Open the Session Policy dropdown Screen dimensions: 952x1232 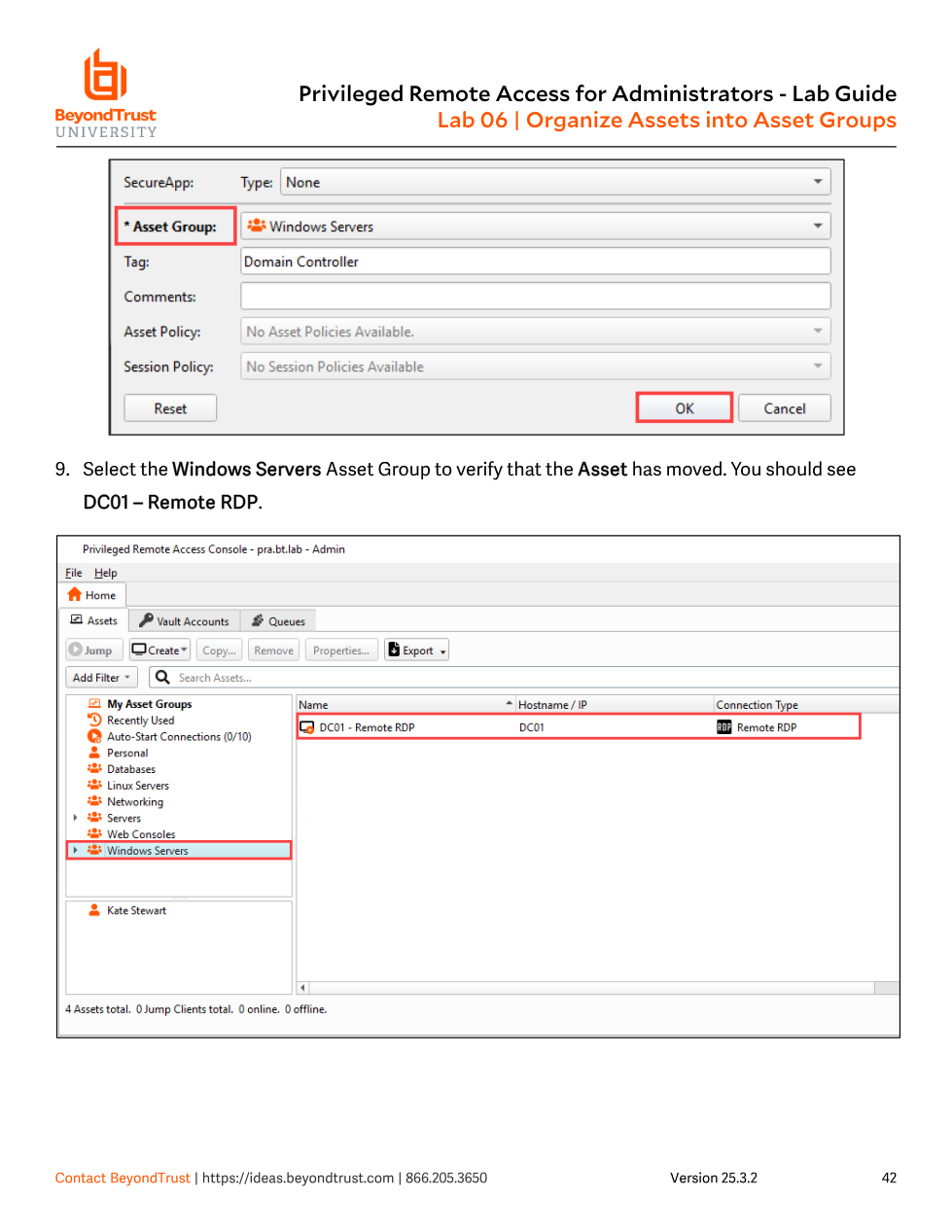tap(536, 367)
